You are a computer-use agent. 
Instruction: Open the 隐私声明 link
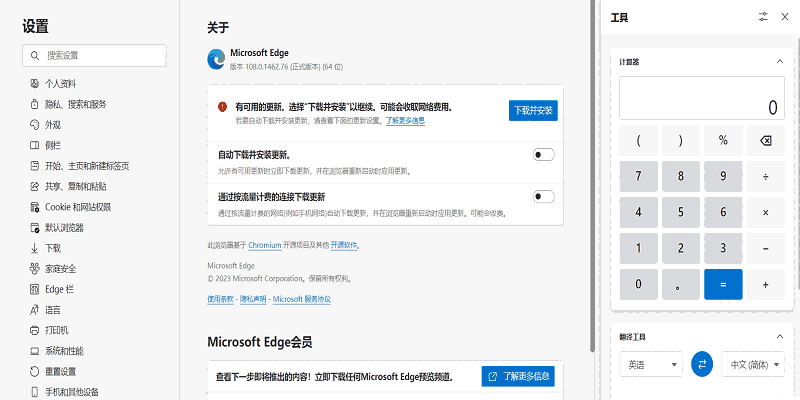pyautogui.click(x=253, y=299)
